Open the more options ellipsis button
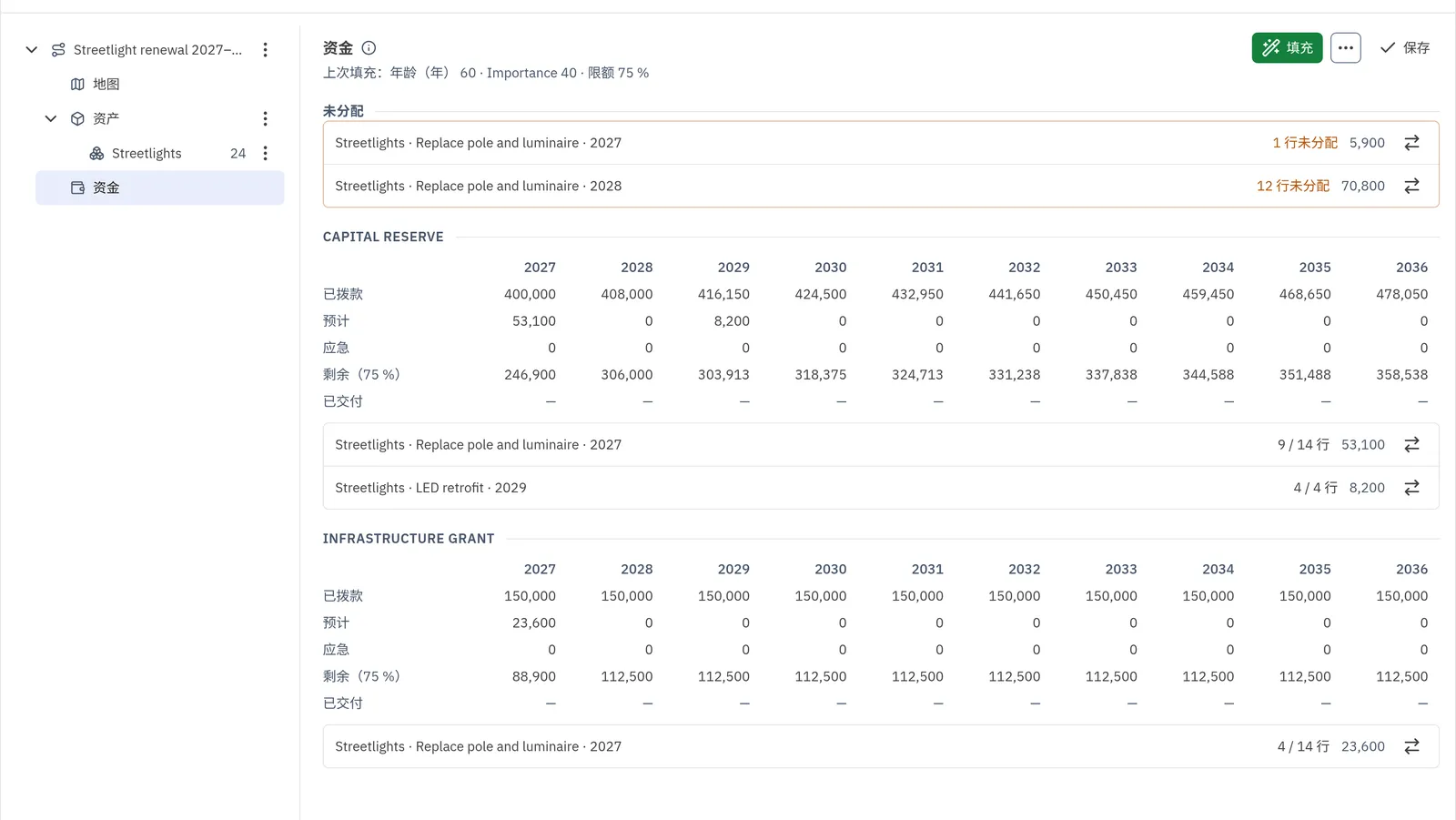The width and height of the screenshot is (1456, 820). tap(1345, 47)
